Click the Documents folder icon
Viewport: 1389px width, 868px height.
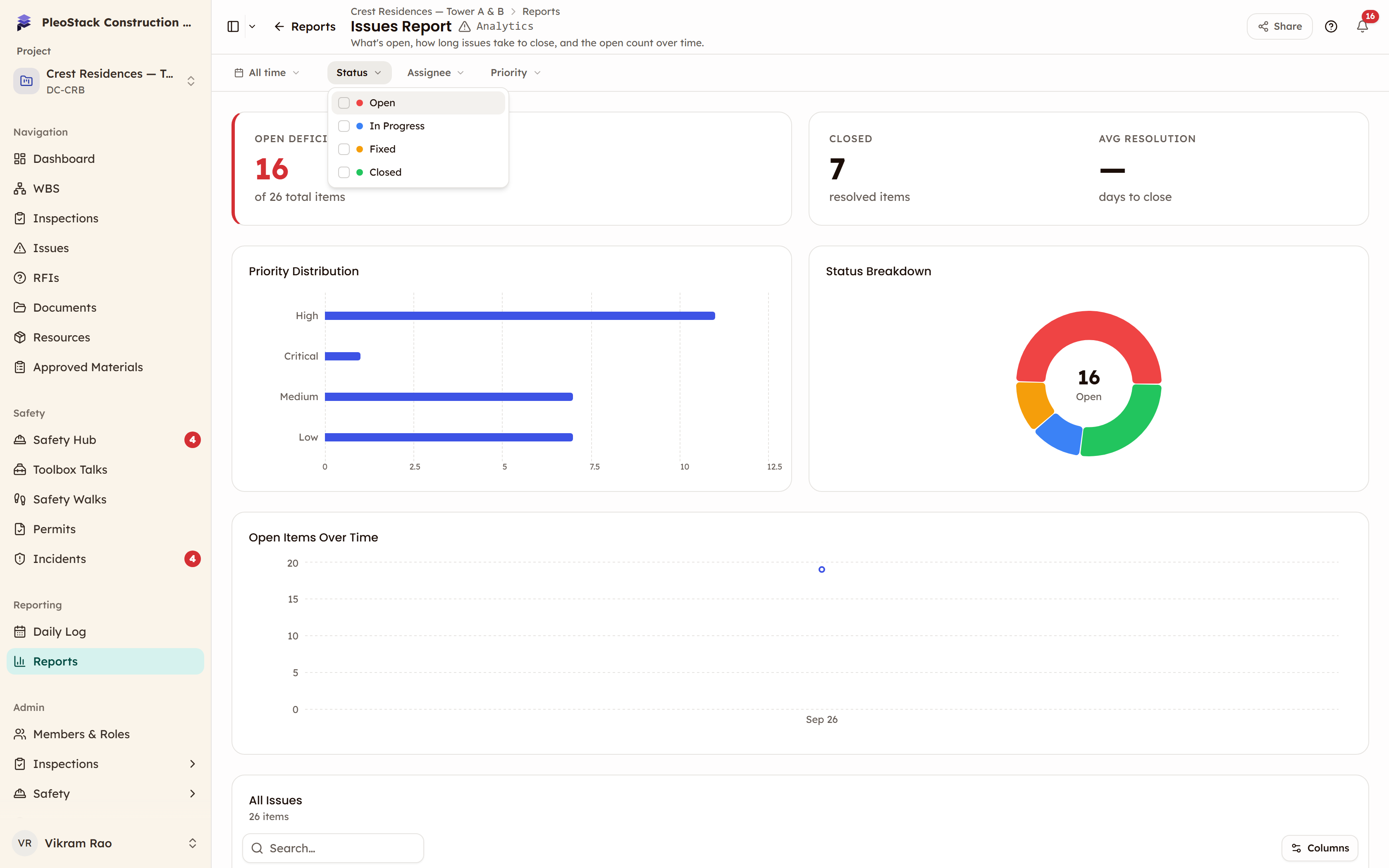tap(20, 308)
